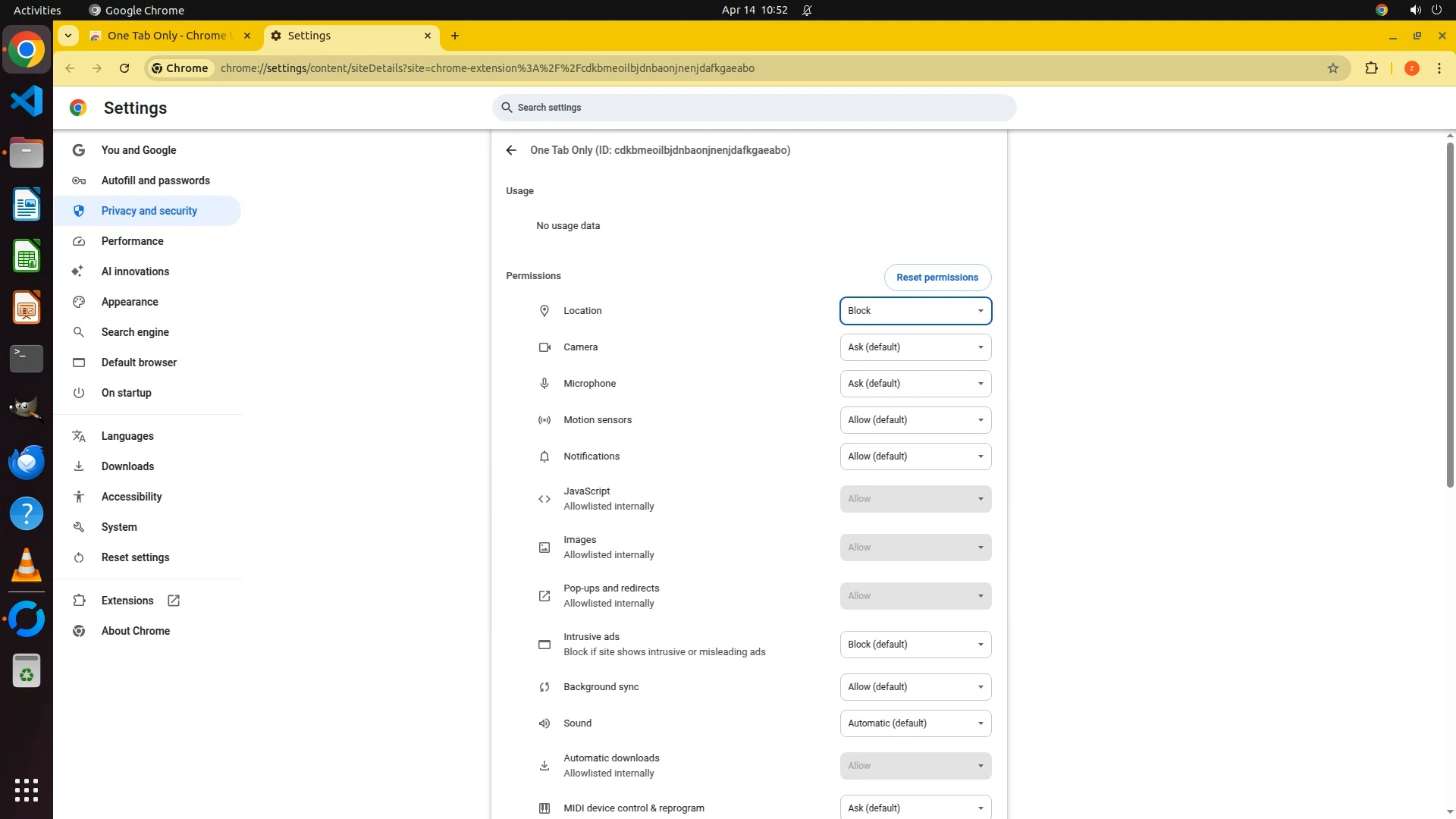This screenshot has height=819, width=1456.
Task: Expand the Camera permission dropdown
Action: pos(915,347)
